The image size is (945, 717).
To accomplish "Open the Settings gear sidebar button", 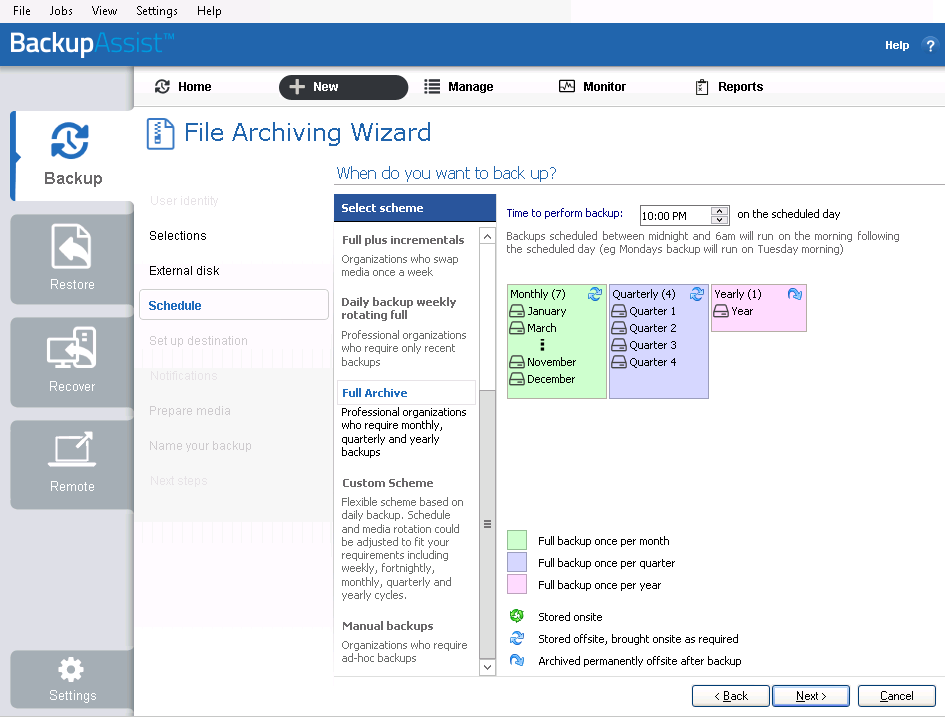I will point(72,679).
